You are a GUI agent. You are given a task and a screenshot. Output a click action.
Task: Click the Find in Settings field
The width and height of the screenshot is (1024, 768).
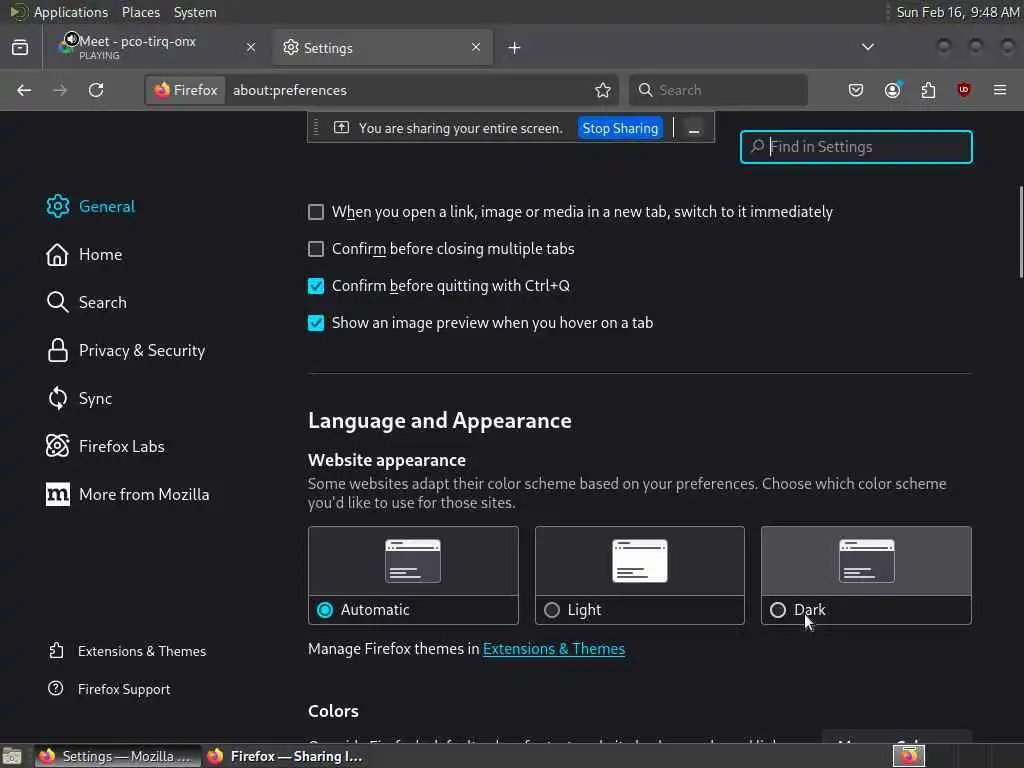[x=856, y=147]
